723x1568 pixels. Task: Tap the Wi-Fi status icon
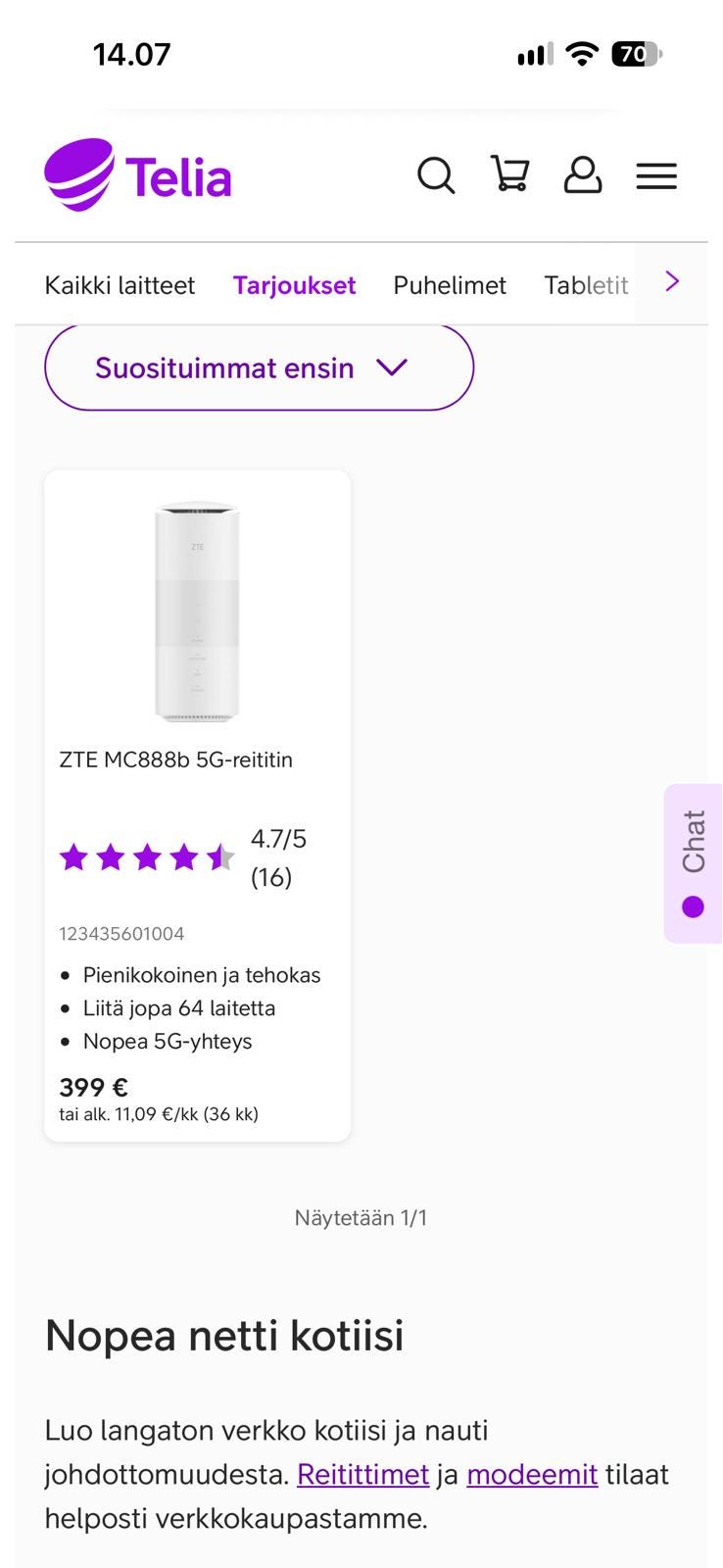pos(583,54)
